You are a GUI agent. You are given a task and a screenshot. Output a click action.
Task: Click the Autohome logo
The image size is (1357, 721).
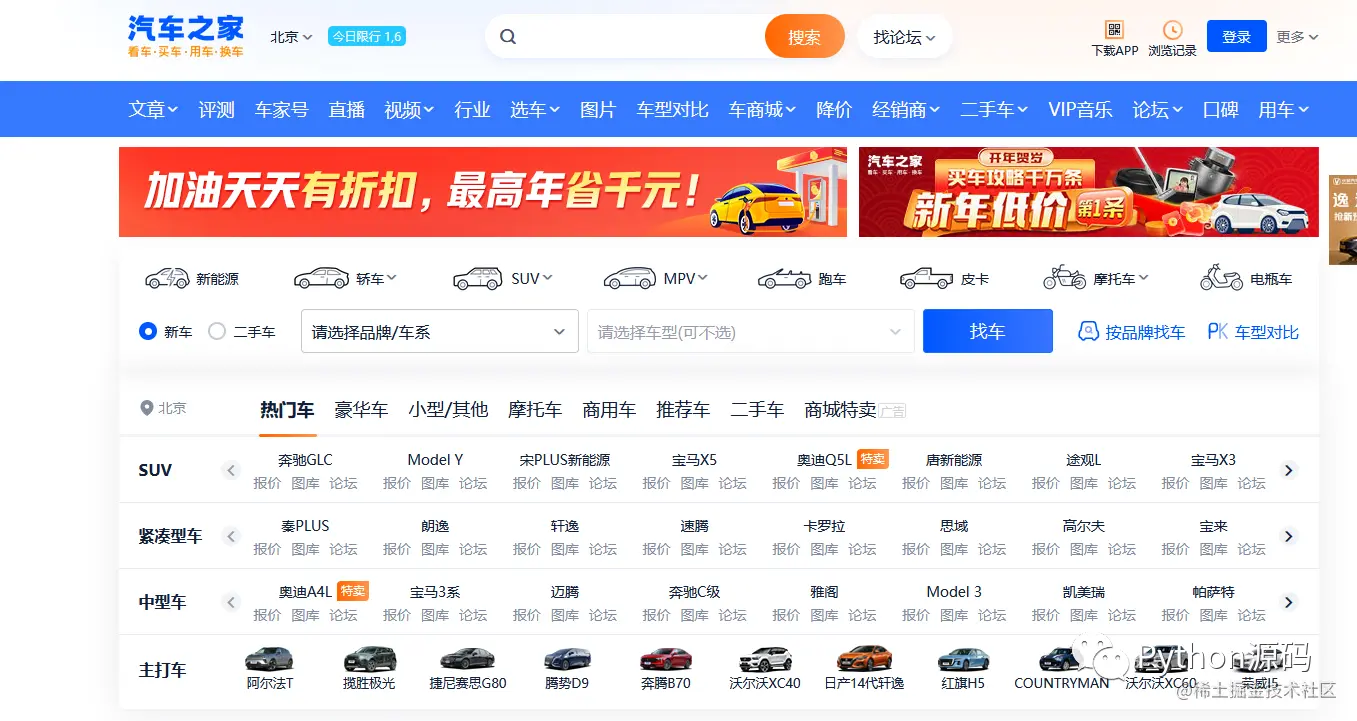(186, 37)
